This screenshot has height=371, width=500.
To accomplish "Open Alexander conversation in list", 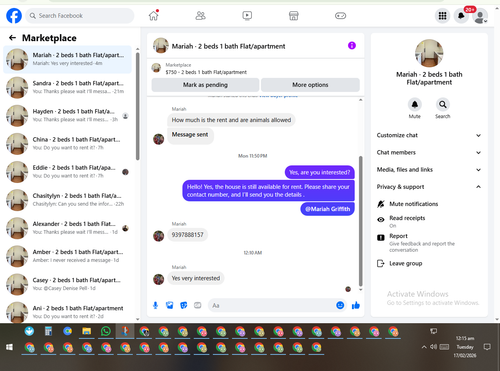I will coord(67,228).
